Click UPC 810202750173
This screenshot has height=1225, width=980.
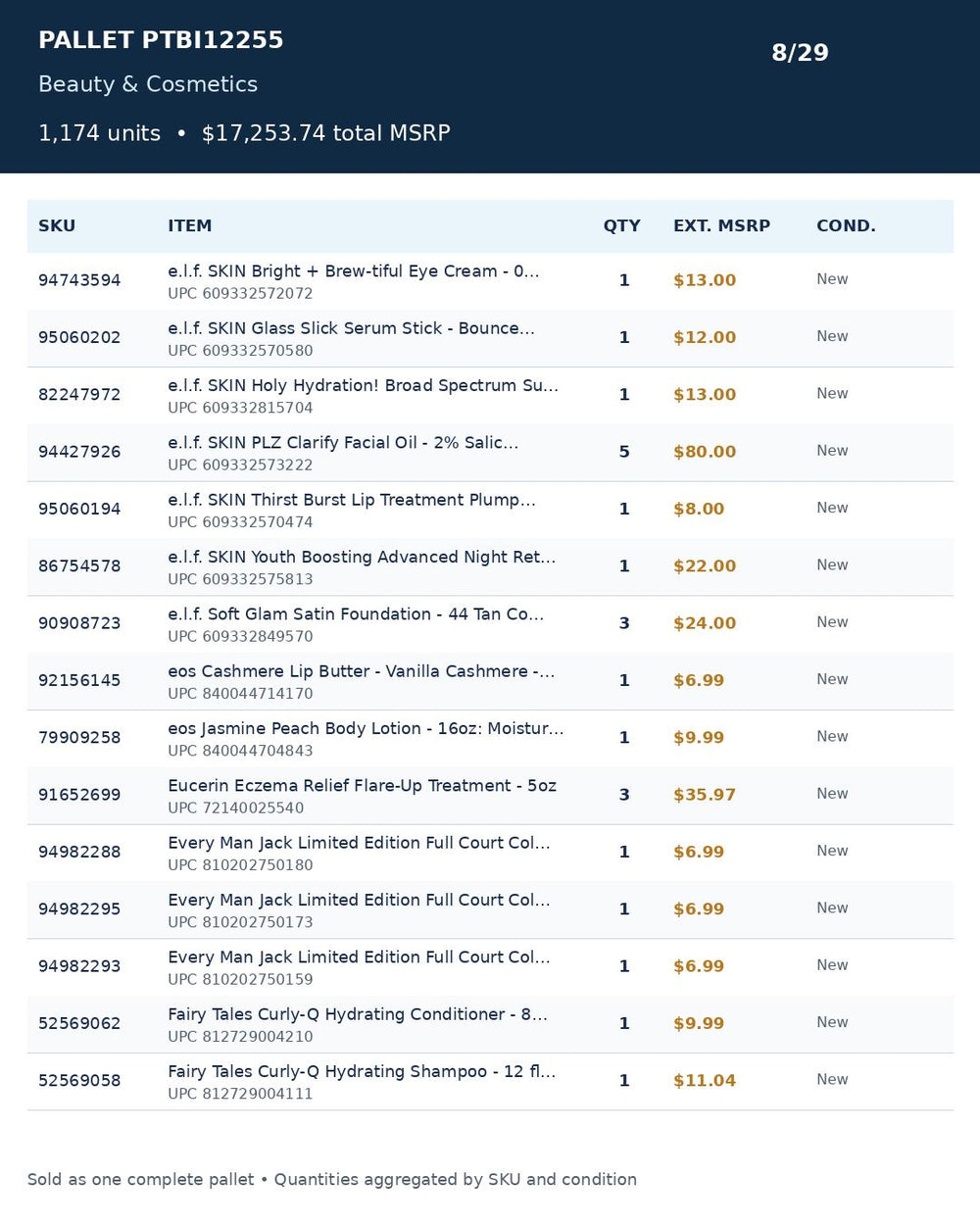240,922
